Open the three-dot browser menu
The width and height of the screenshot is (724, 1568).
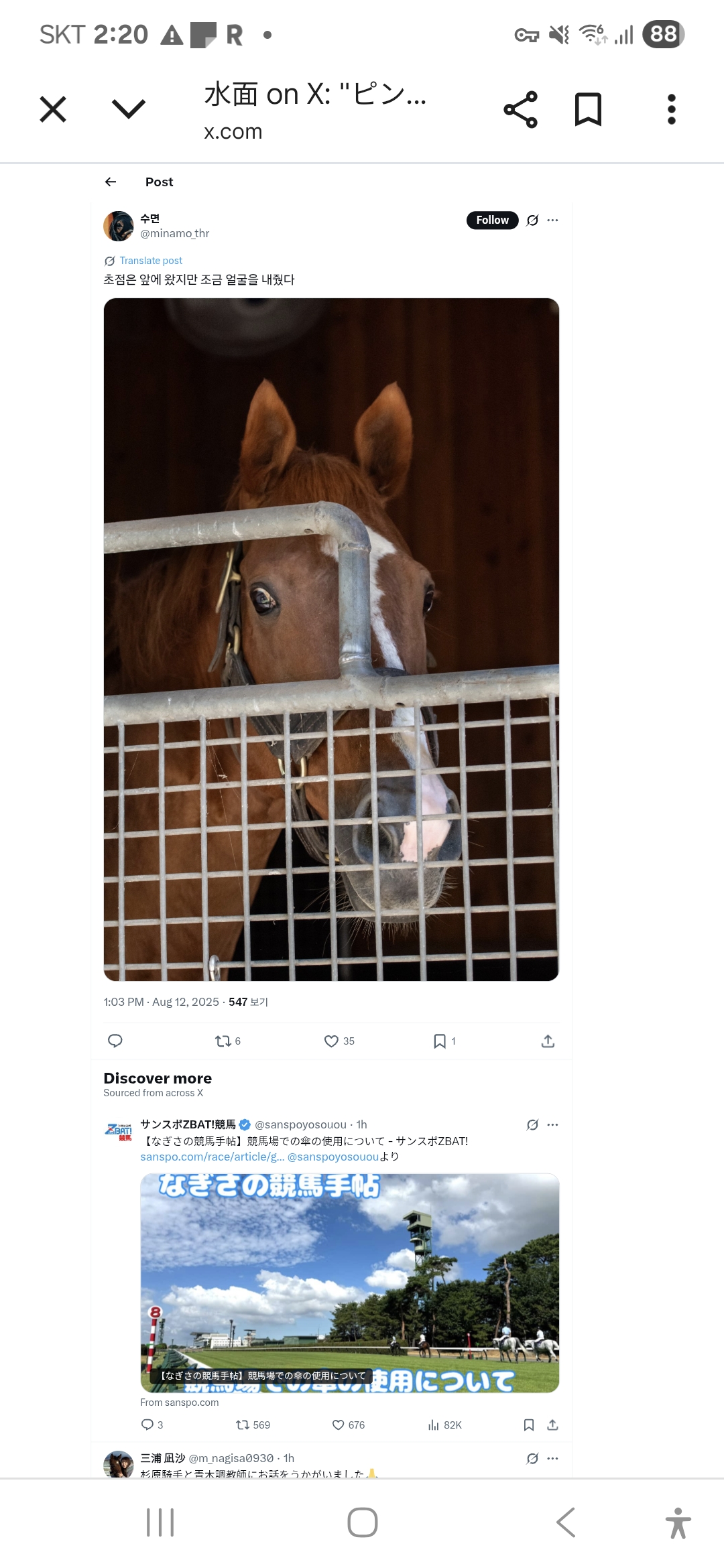click(671, 109)
